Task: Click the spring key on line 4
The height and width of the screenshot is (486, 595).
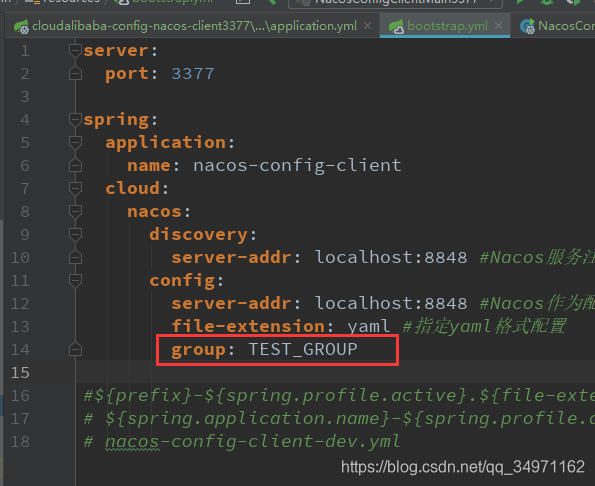Action: coord(116,120)
